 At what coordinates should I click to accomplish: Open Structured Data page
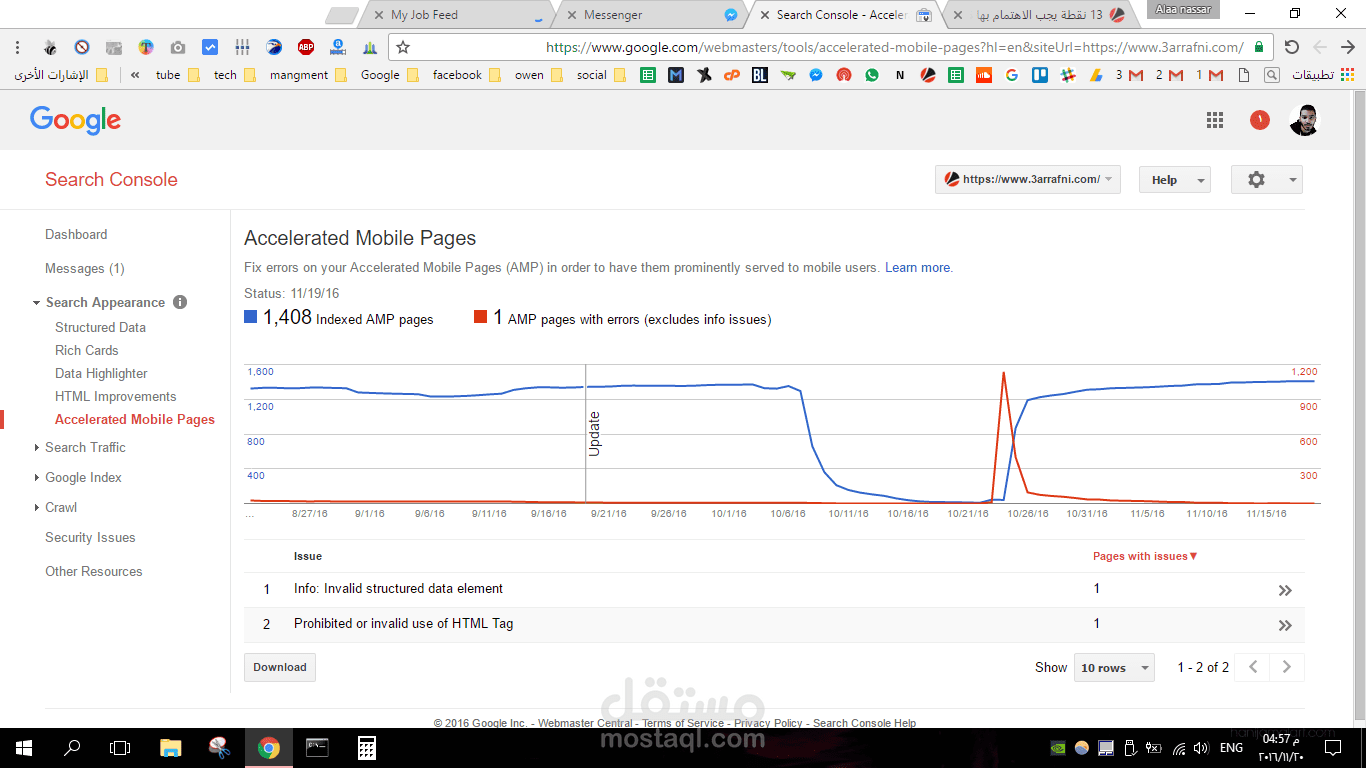[x=100, y=327]
